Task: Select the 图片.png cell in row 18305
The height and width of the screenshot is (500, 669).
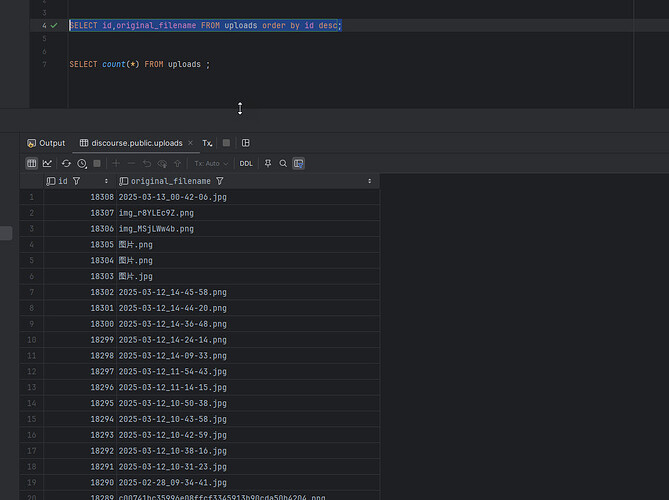Action: pos(248,244)
